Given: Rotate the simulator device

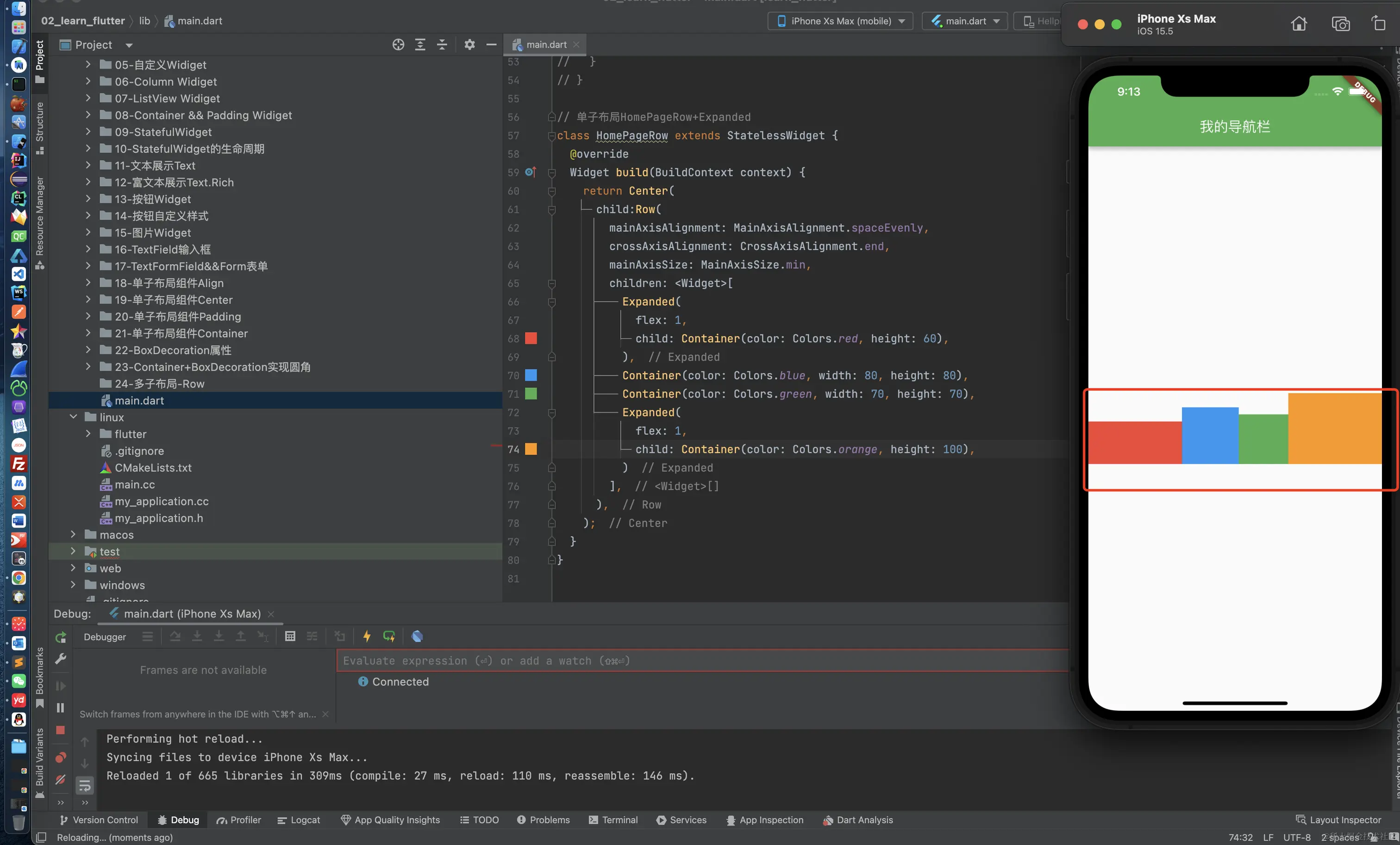Looking at the screenshot, I should (x=1379, y=23).
